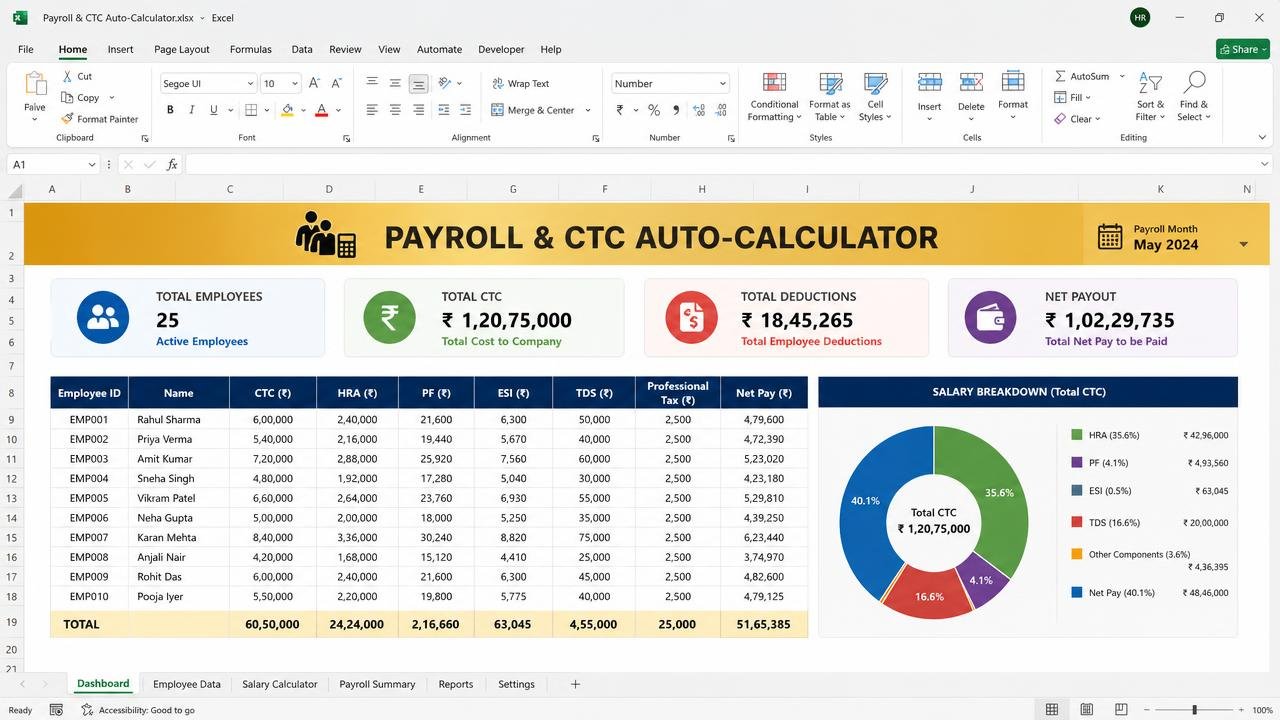Click the Insert cells icon
1280x720 pixels.
(x=930, y=83)
